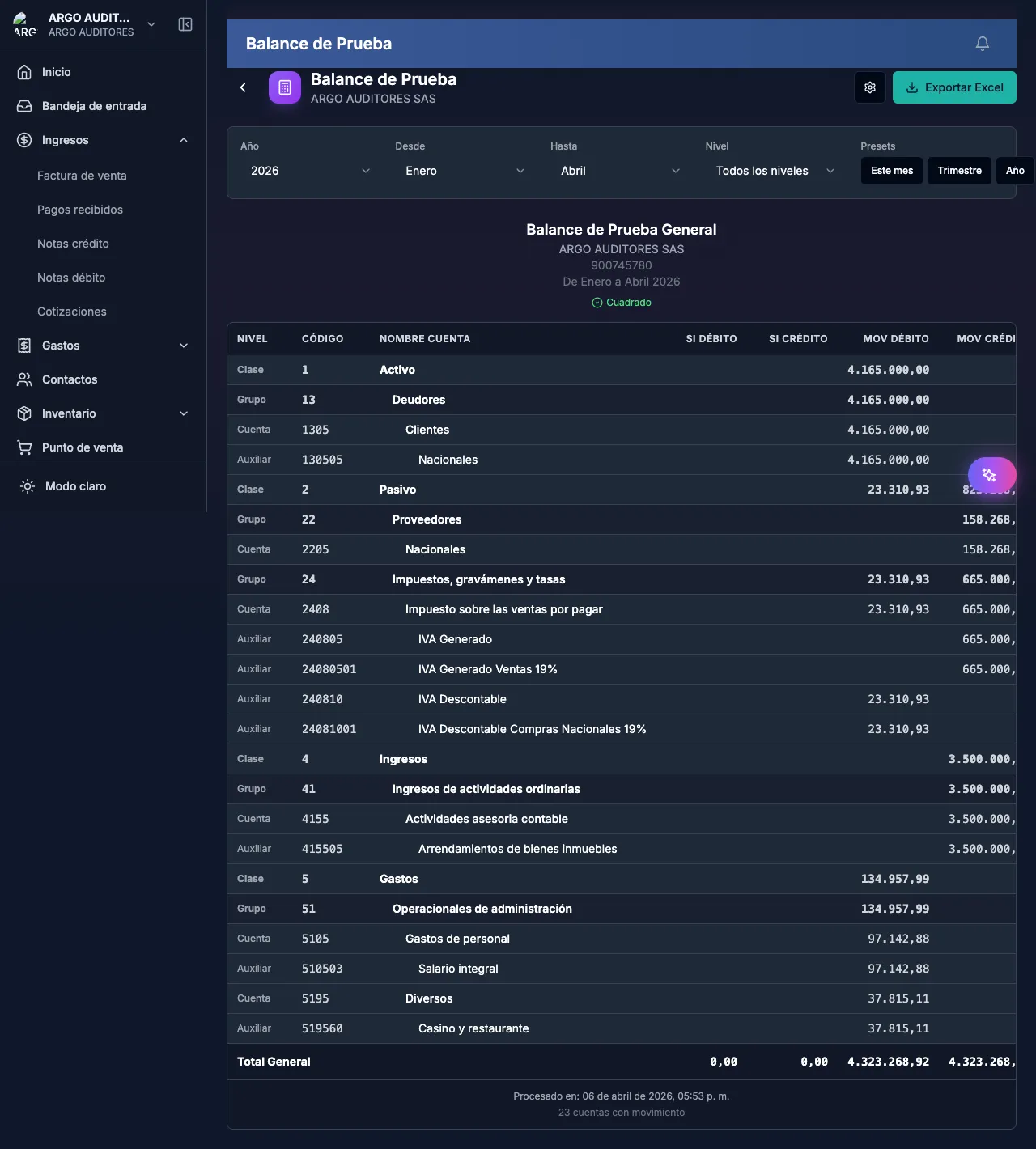Go to Bandeja de entrada
Screen dimensions: 1036x1149
(x=94, y=106)
